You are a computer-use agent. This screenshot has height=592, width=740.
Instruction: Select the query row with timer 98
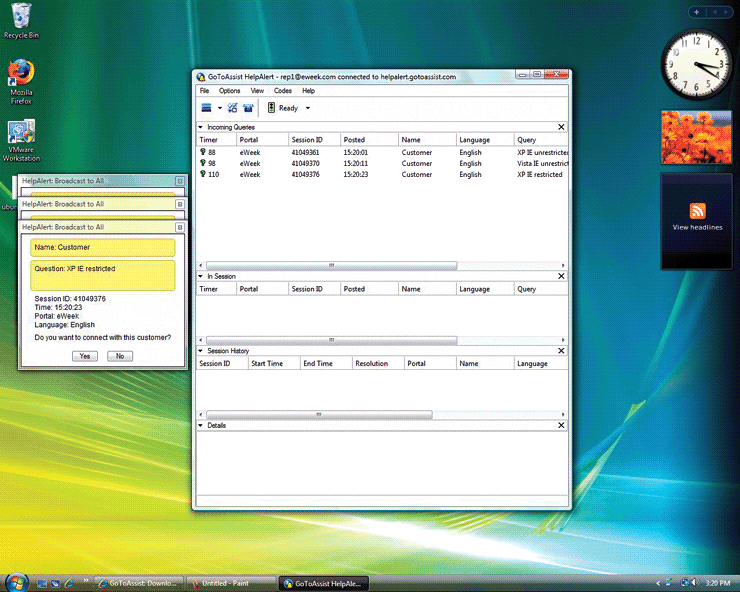382,163
